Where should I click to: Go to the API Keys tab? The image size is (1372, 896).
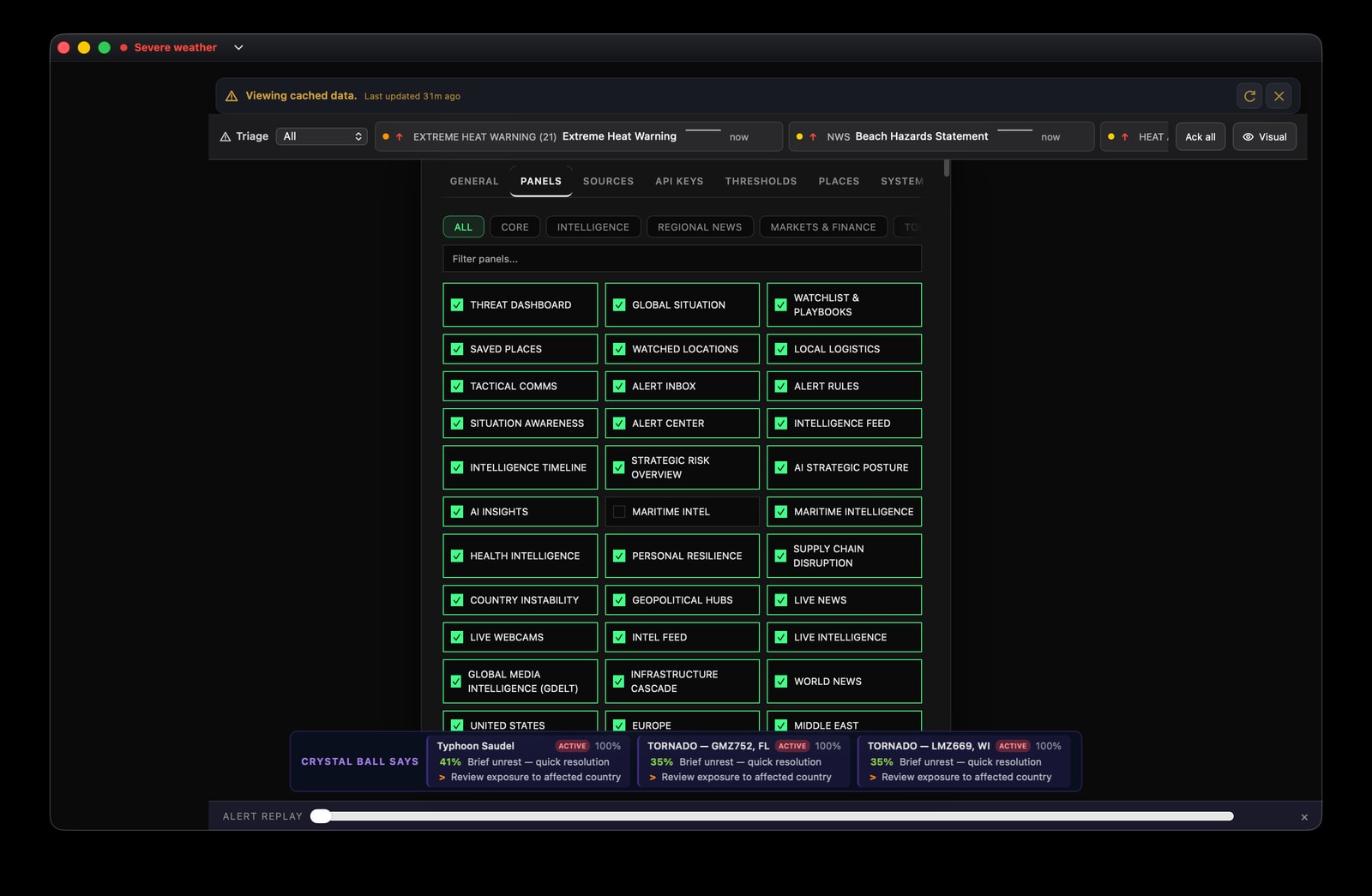click(679, 181)
